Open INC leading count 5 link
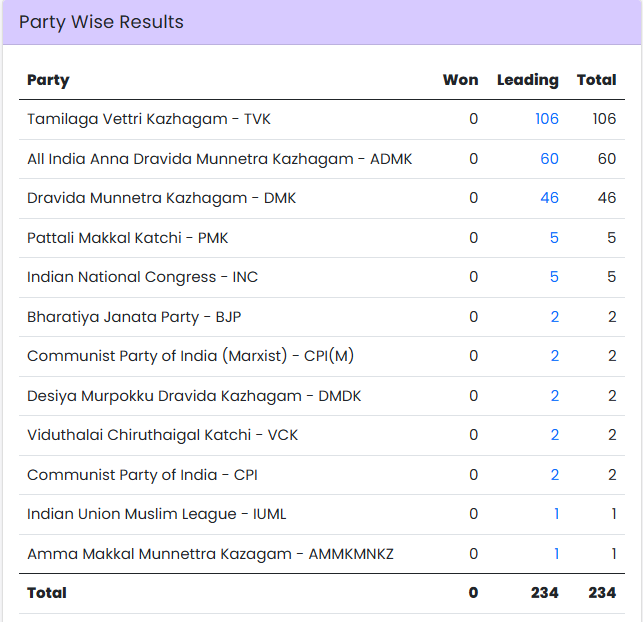The image size is (643, 622). 554,277
